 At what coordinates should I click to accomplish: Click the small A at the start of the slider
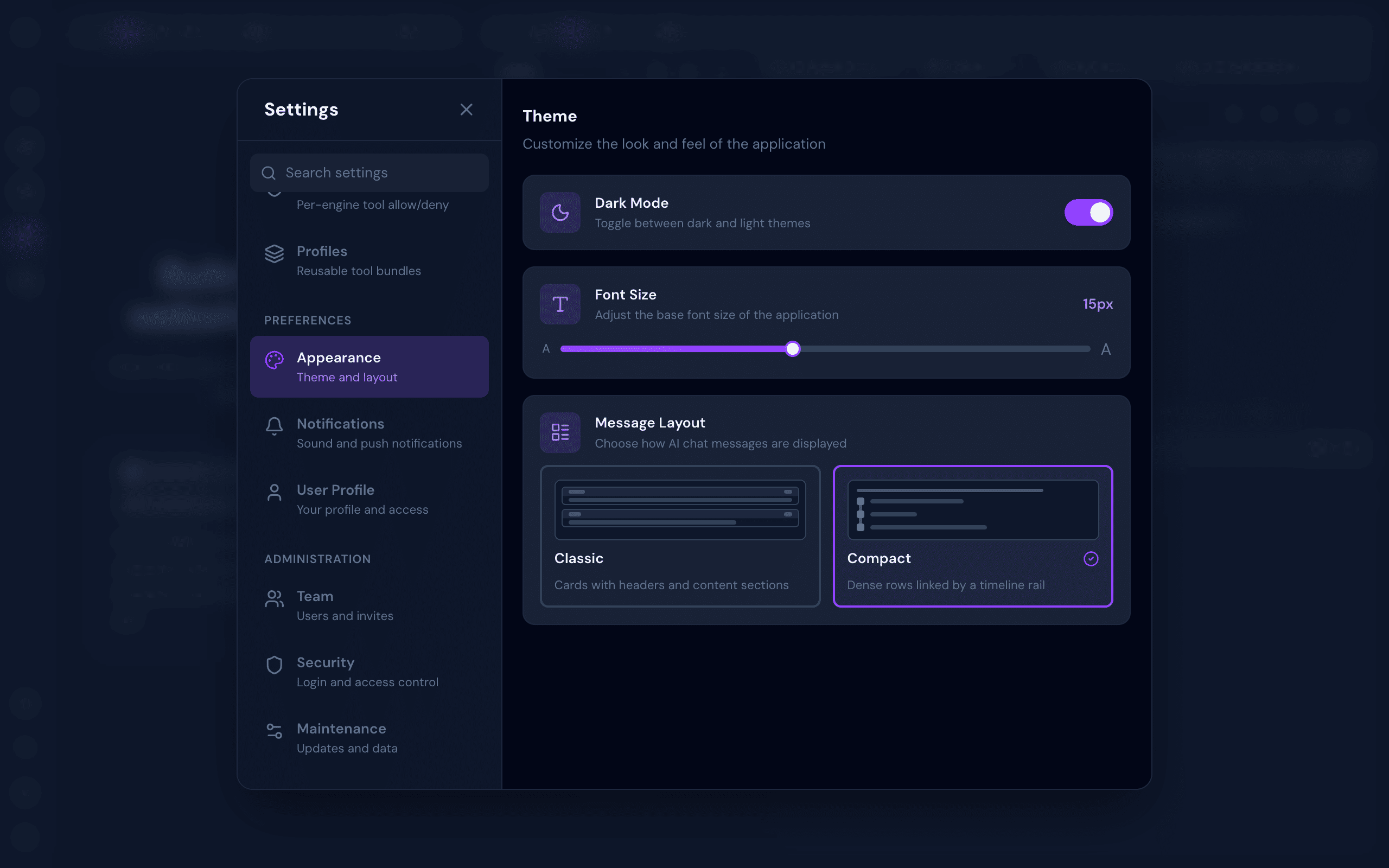[546, 348]
